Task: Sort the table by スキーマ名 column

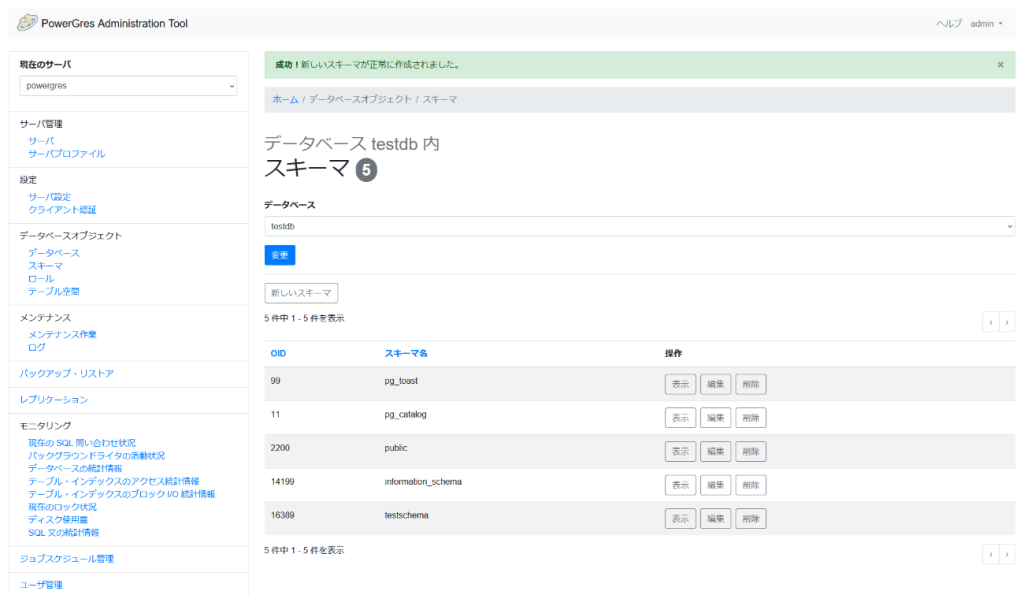Action: [x=406, y=353]
